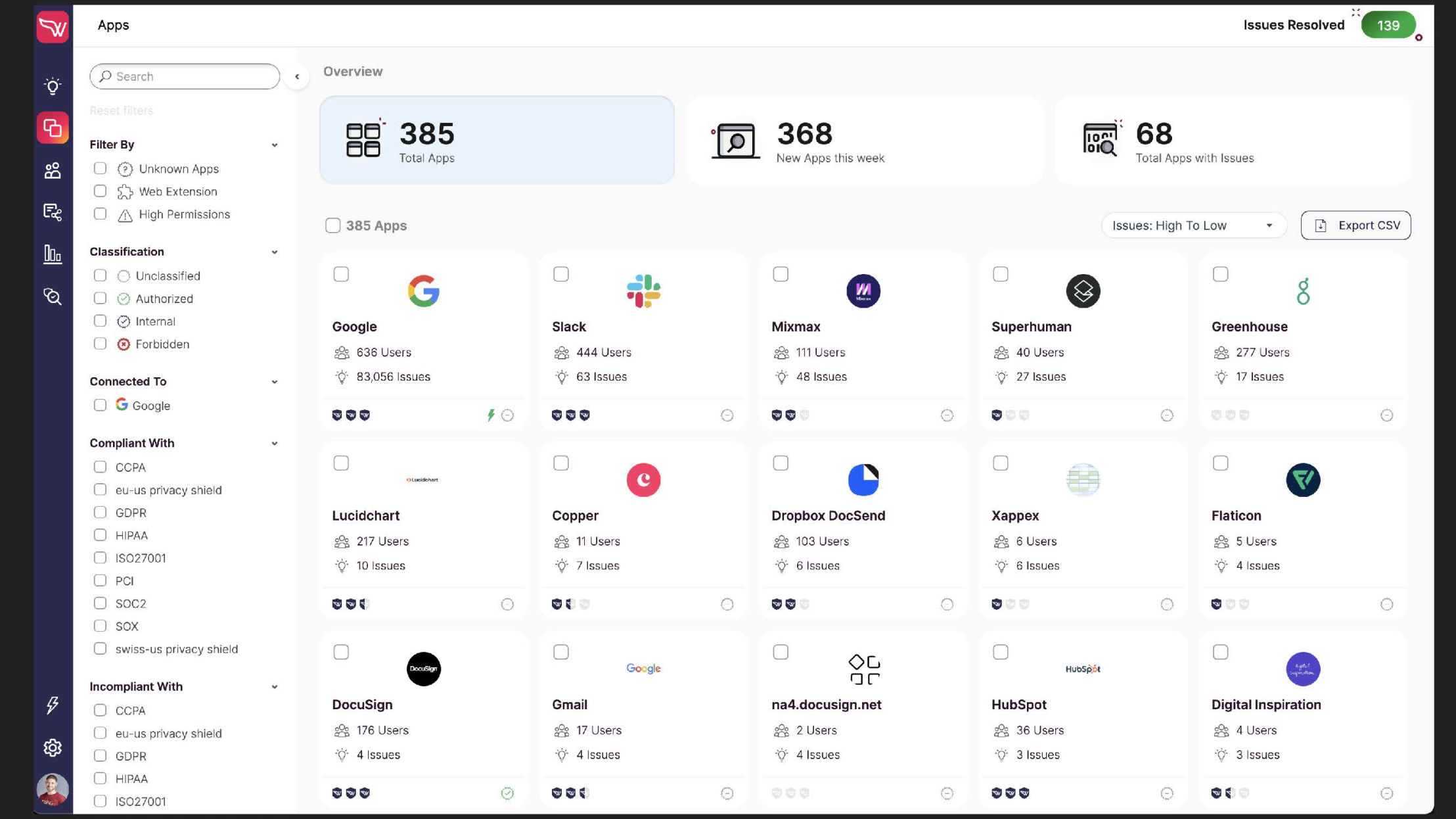Click the Flaticon logo icon
1456x819 pixels.
[x=1303, y=480]
